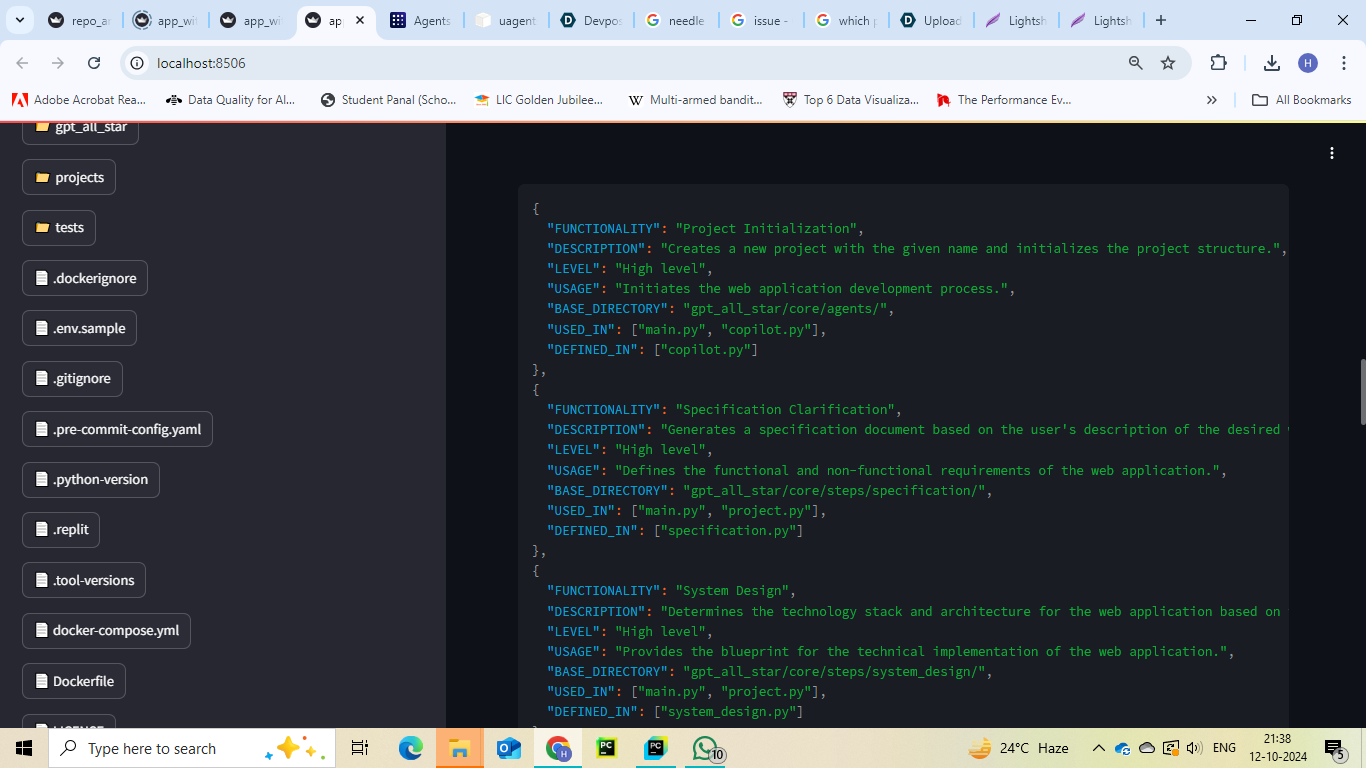The width and height of the screenshot is (1366, 768).
Task: Bookmark this page with the star icon
Action: click(x=1168, y=63)
